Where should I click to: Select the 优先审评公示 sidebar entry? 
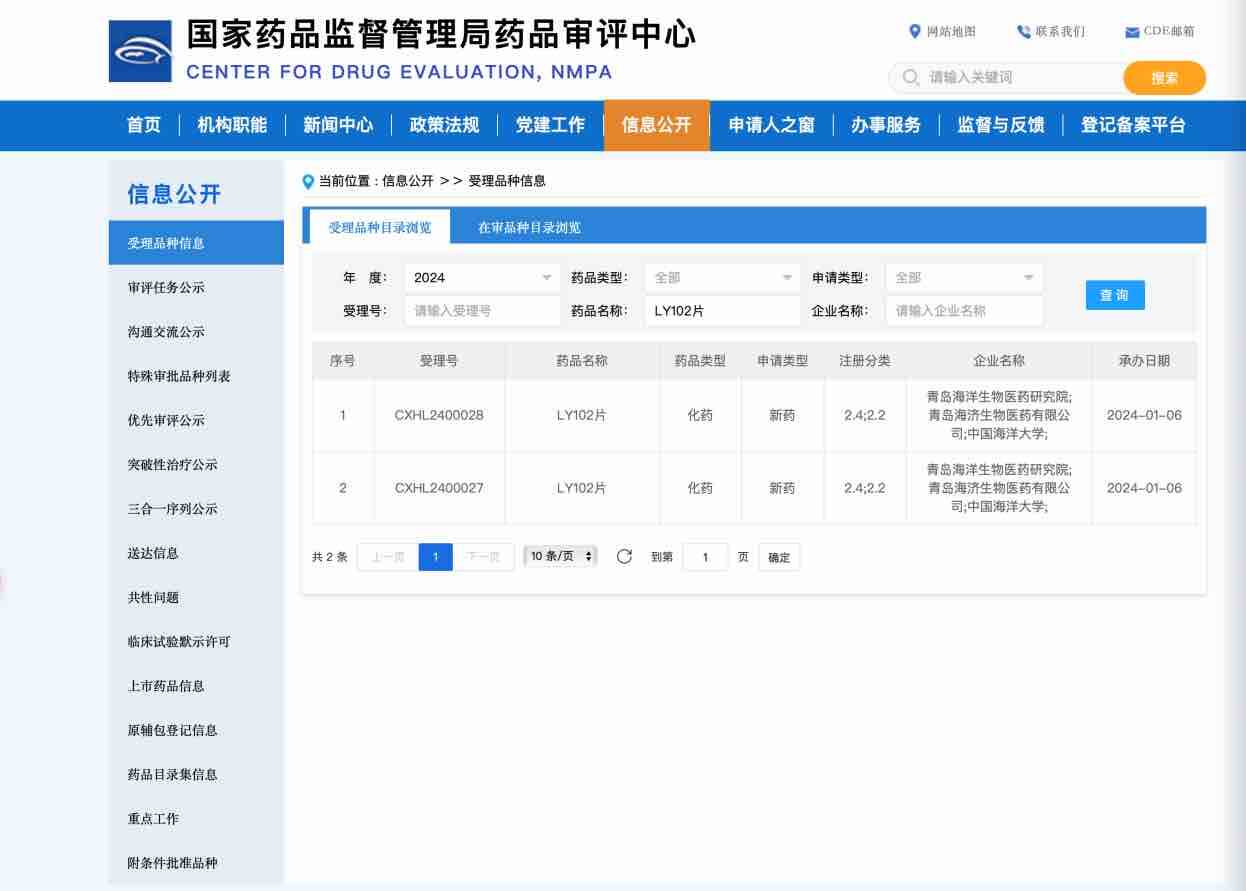pyautogui.click(x=170, y=421)
